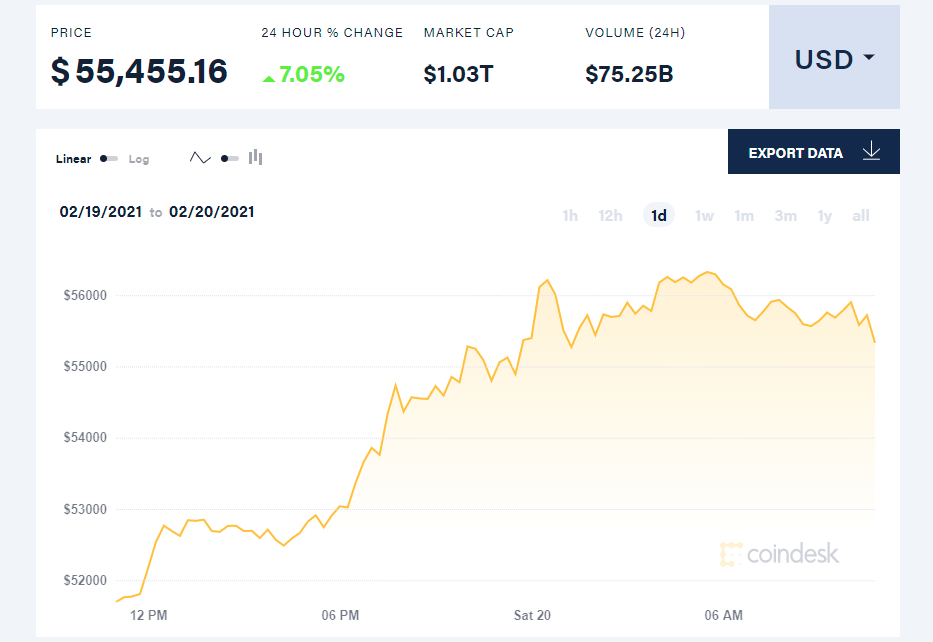
Task: Select the 1w time range
Action: 704,216
